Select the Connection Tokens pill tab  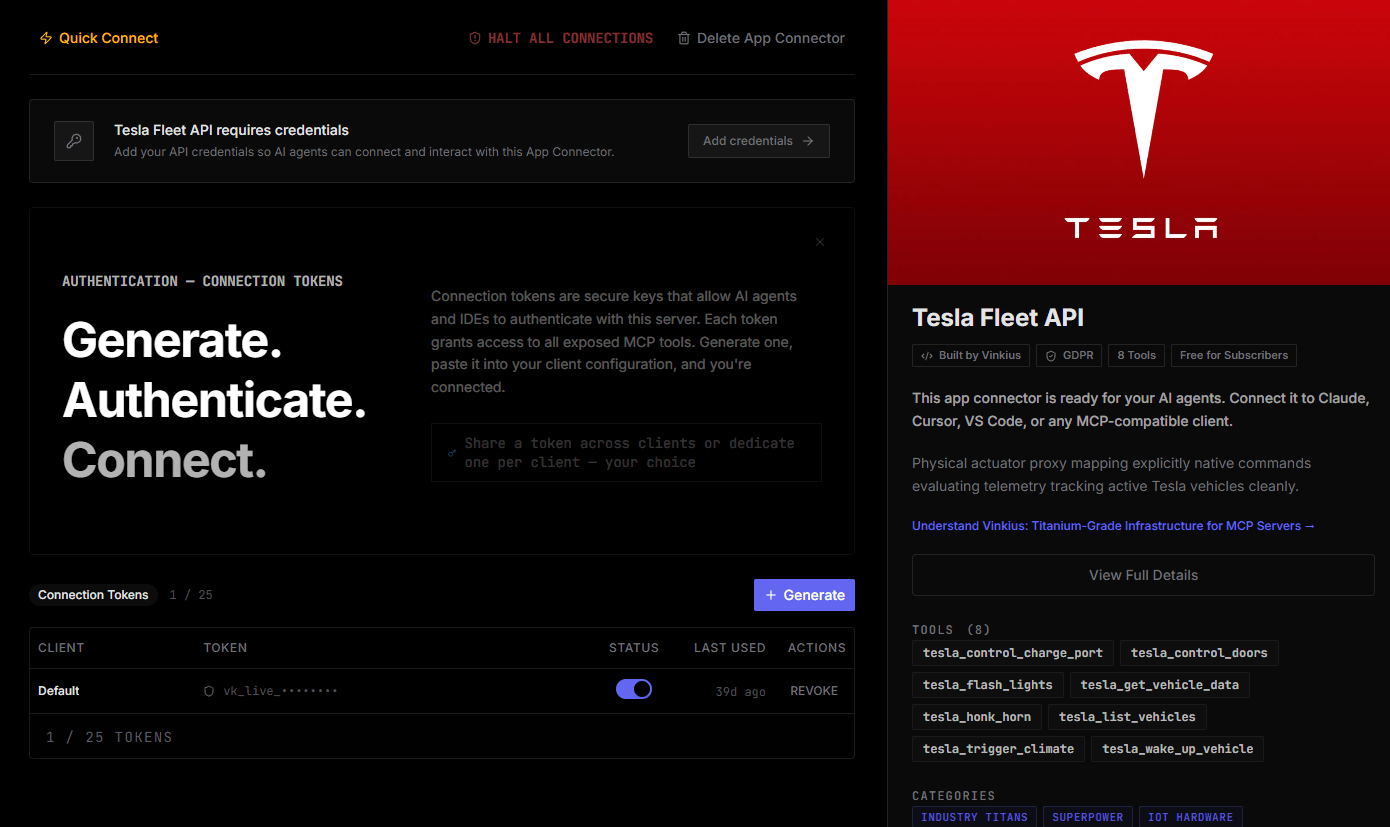point(93,595)
